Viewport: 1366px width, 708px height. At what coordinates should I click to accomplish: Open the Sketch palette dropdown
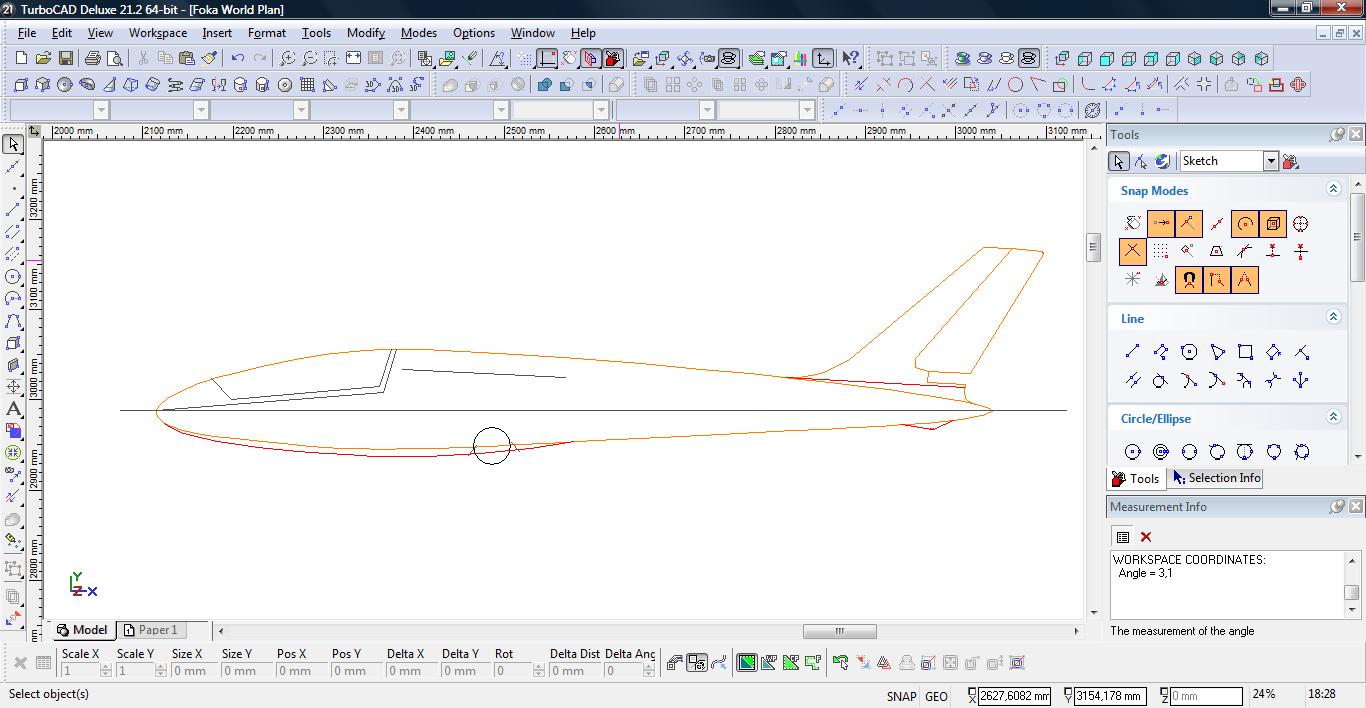pos(1270,161)
